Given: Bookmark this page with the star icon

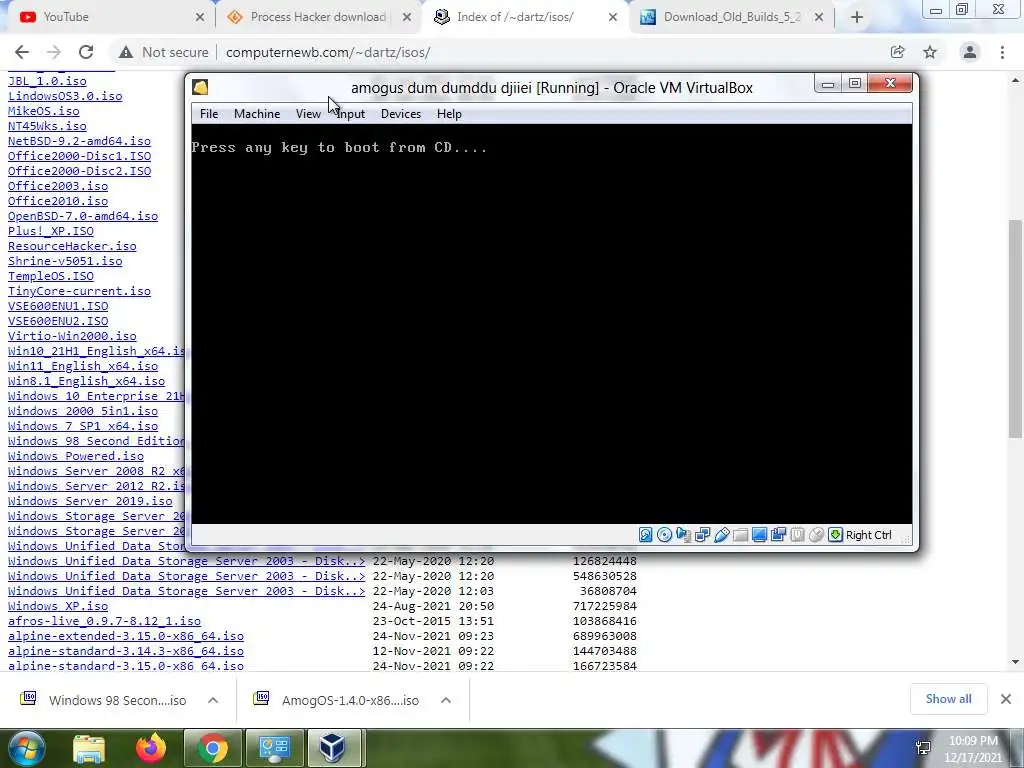Looking at the screenshot, I should (x=930, y=52).
